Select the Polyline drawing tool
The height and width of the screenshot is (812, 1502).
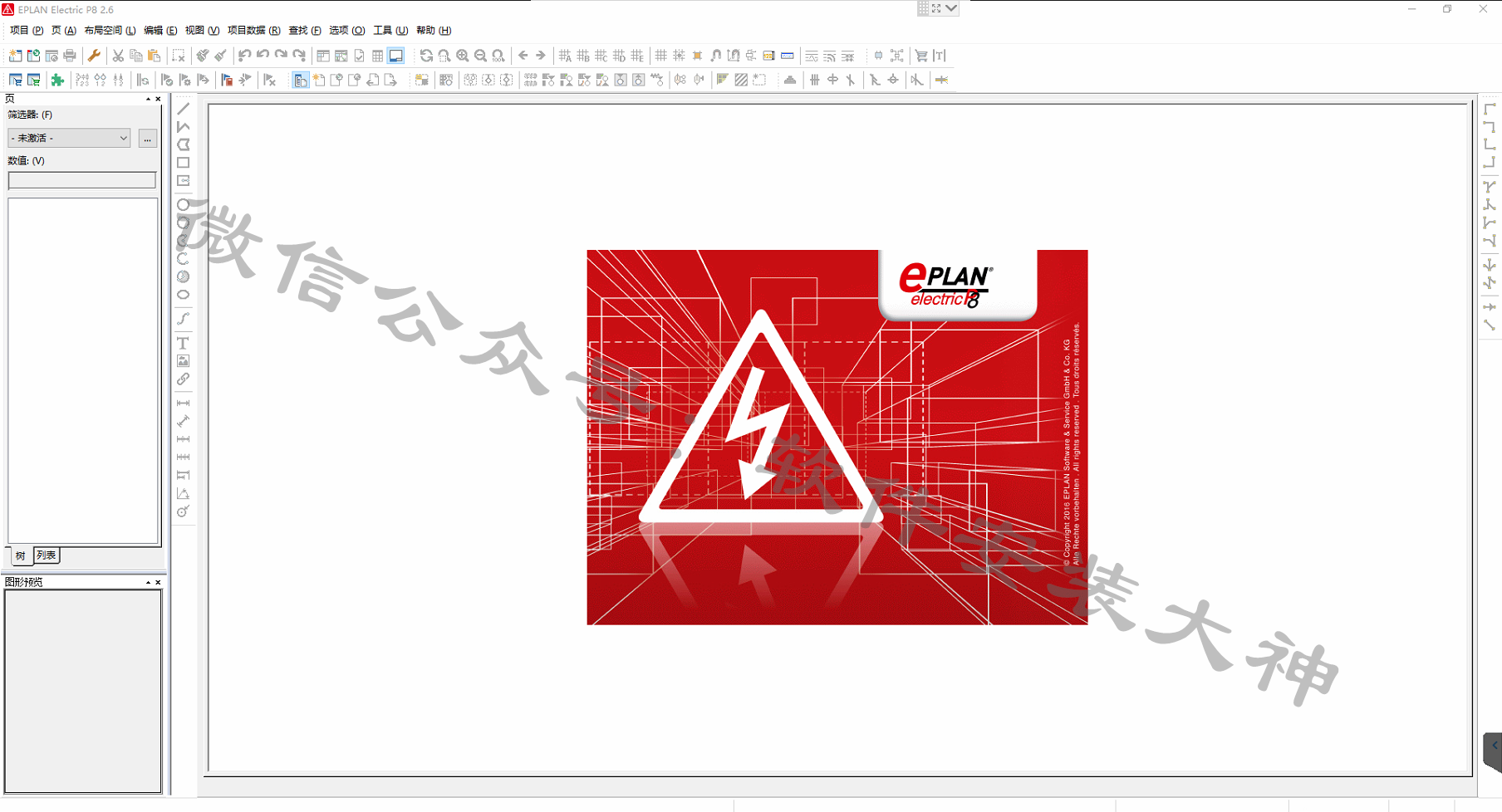pos(184,127)
